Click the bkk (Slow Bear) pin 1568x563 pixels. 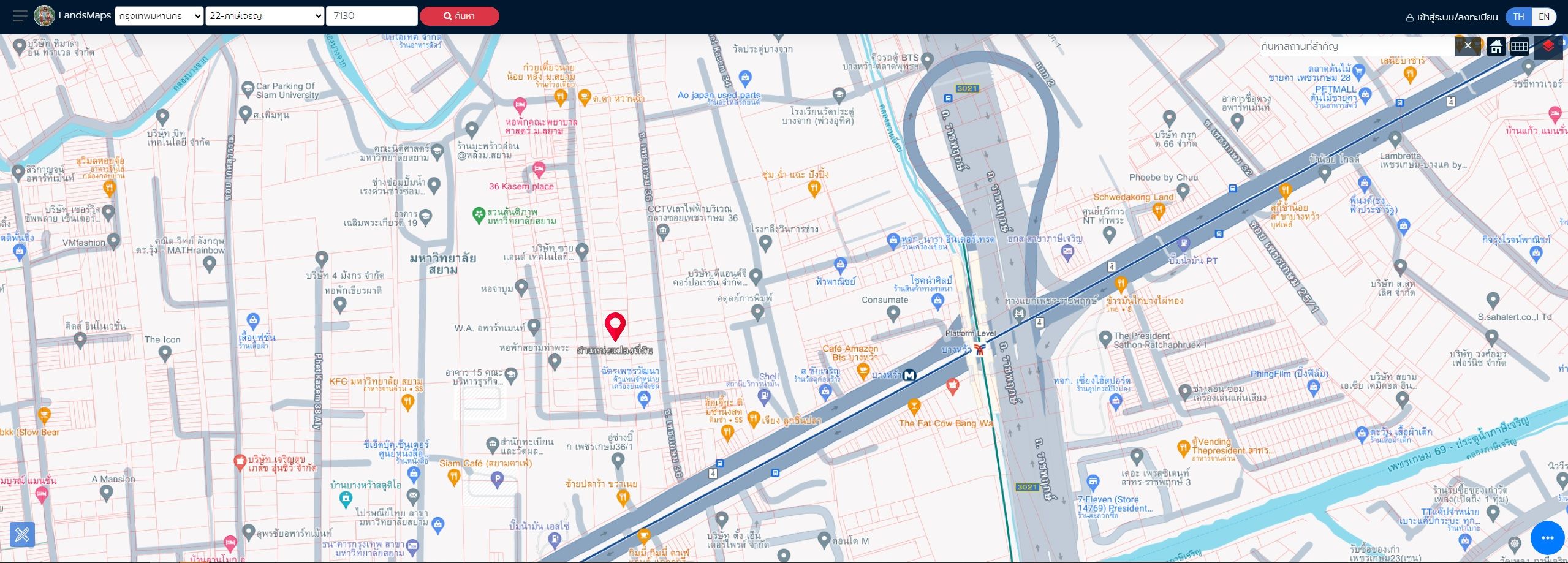(44, 417)
